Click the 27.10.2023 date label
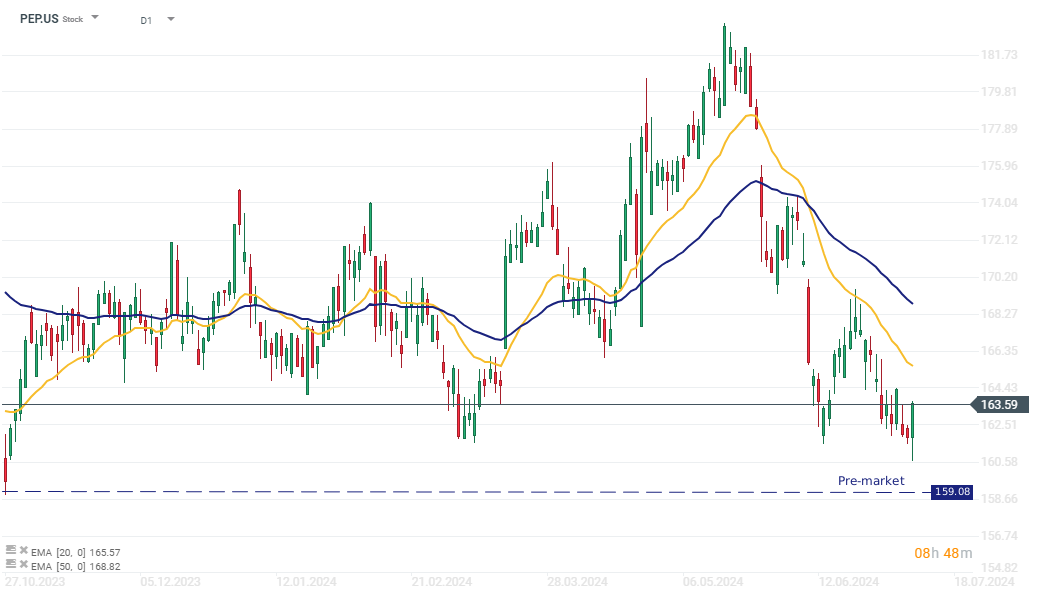The width and height of the screenshot is (1041, 598). [x=35, y=582]
